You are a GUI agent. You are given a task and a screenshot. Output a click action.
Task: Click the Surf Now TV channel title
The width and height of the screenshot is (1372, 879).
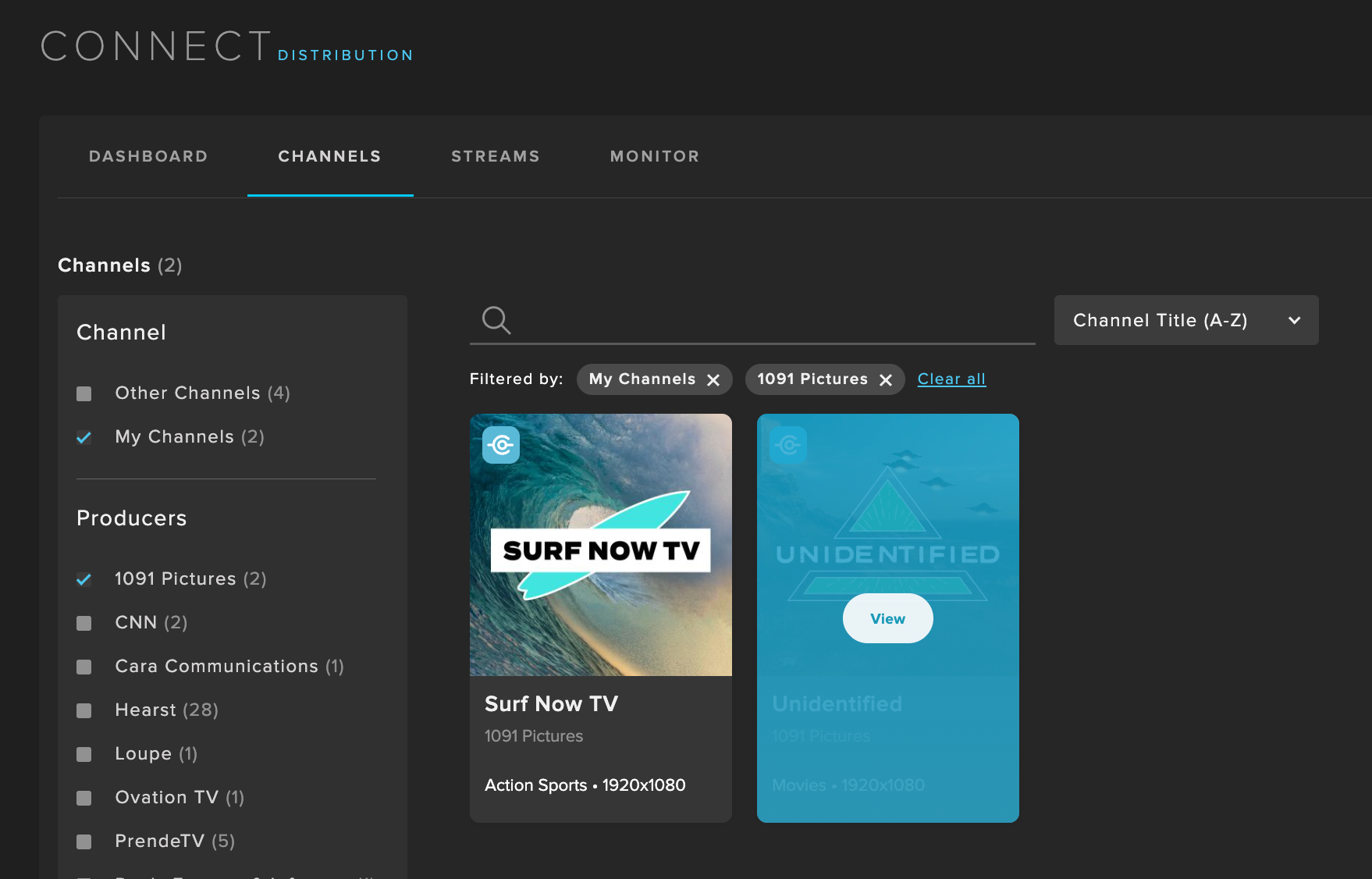pos(551,703)
